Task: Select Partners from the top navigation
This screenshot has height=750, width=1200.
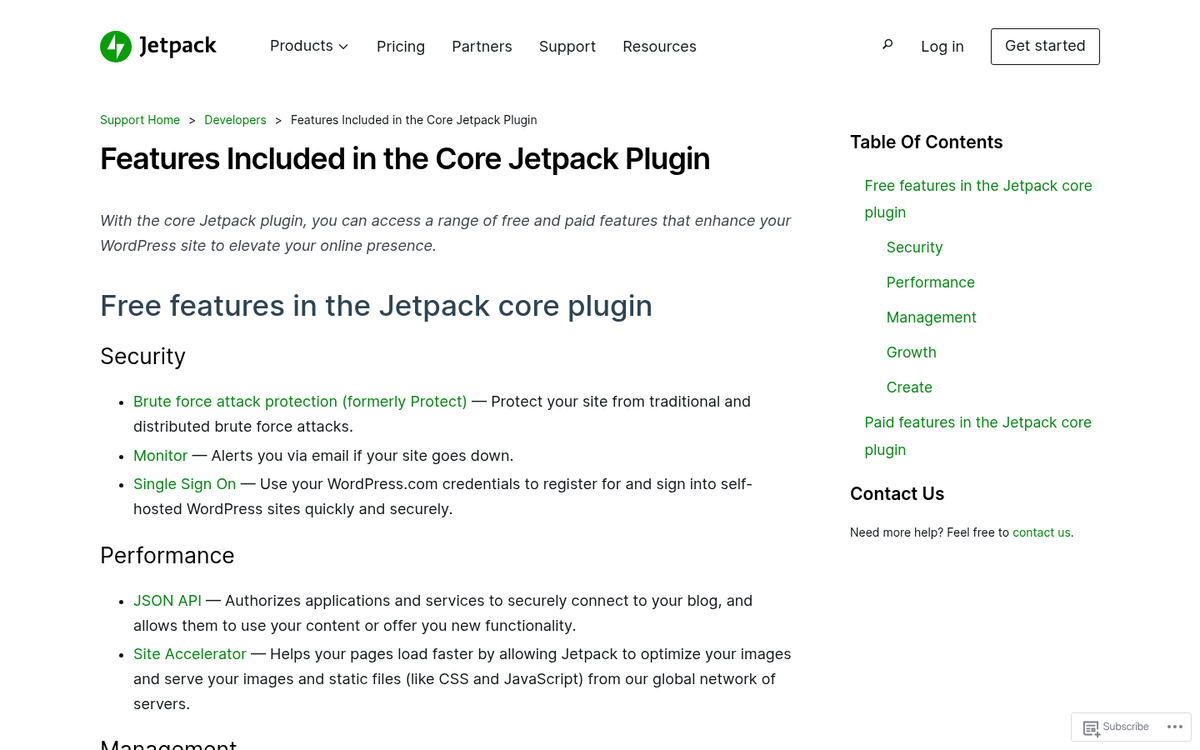Action: 482,46
